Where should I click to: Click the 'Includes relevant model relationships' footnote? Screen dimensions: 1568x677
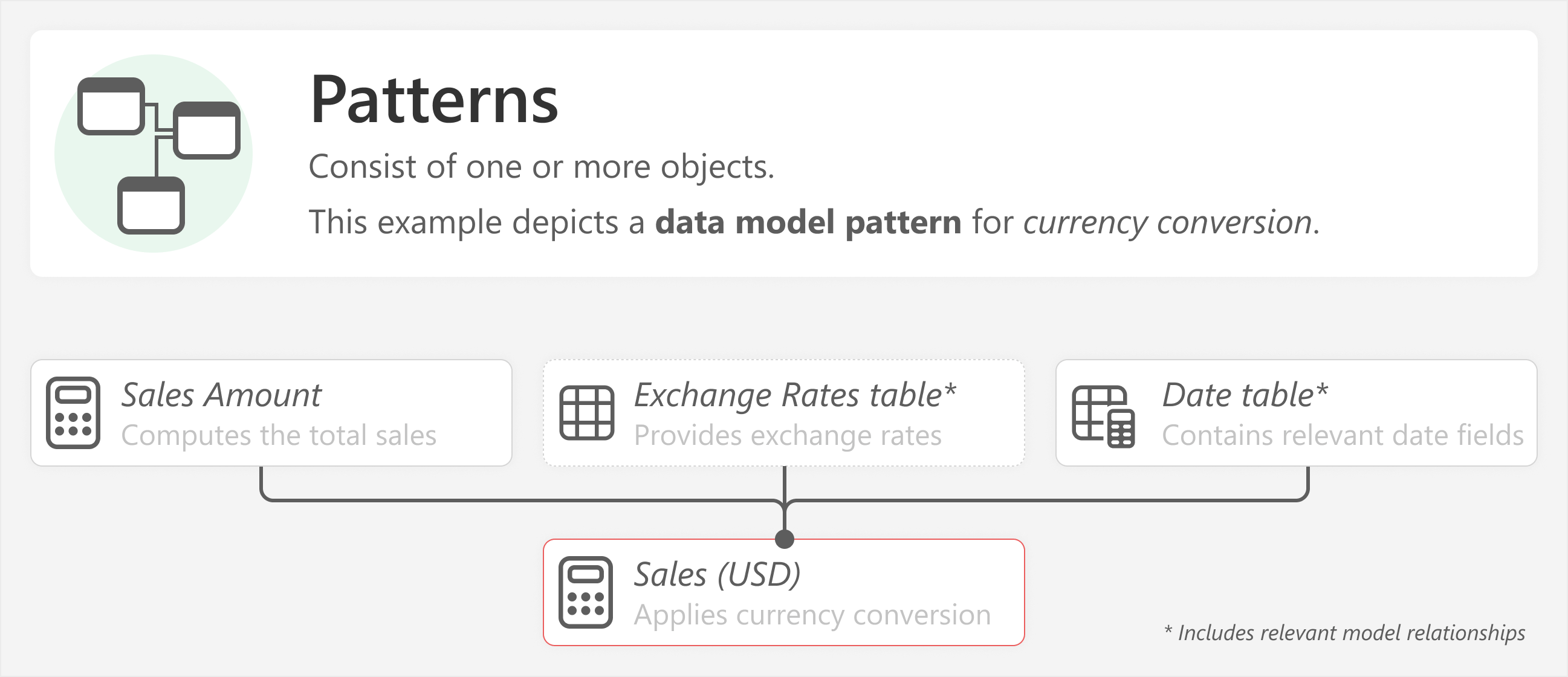1344,633
